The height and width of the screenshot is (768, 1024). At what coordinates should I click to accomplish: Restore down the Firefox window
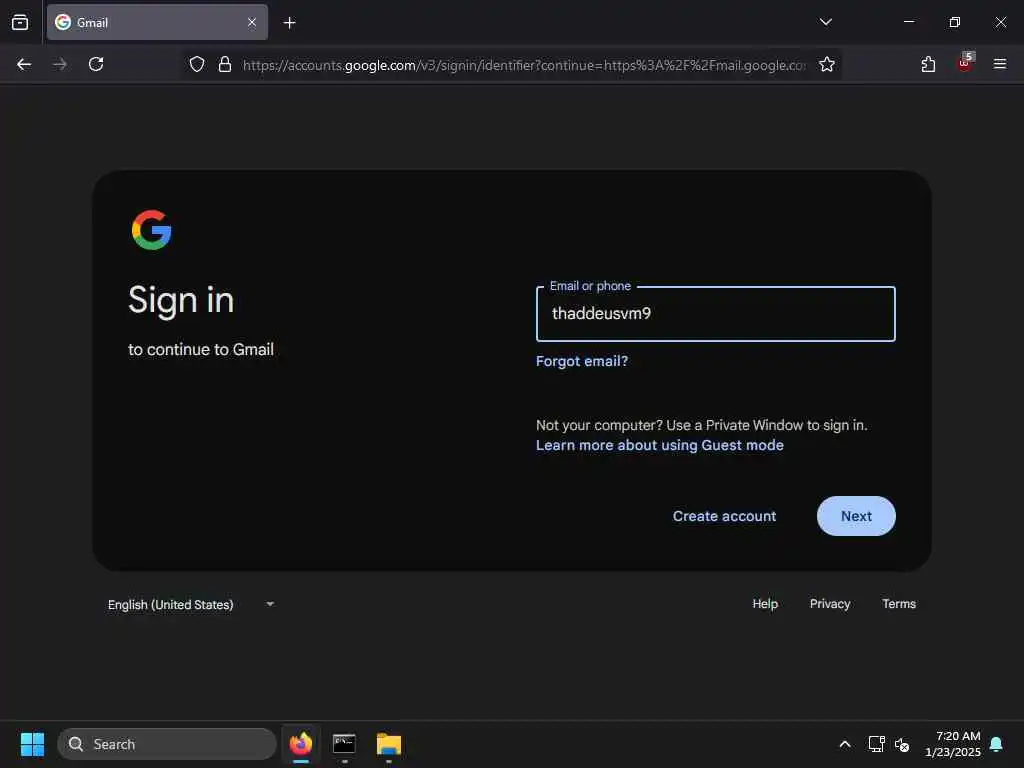point(954,22)
